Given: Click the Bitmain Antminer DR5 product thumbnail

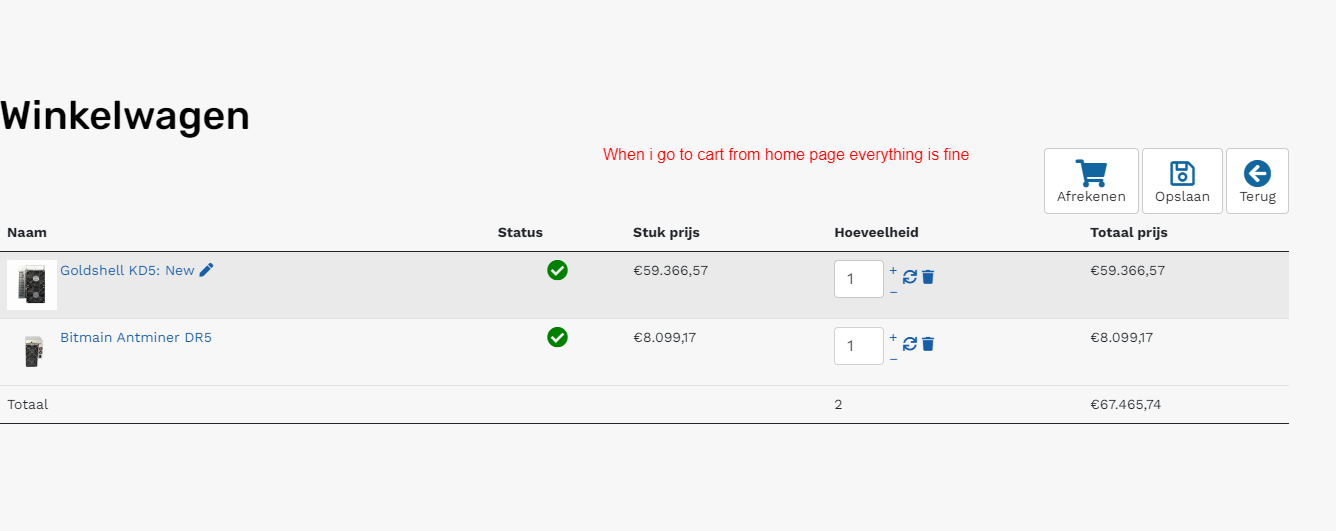Looking at the screenshot, I should (x=33, y=351).
